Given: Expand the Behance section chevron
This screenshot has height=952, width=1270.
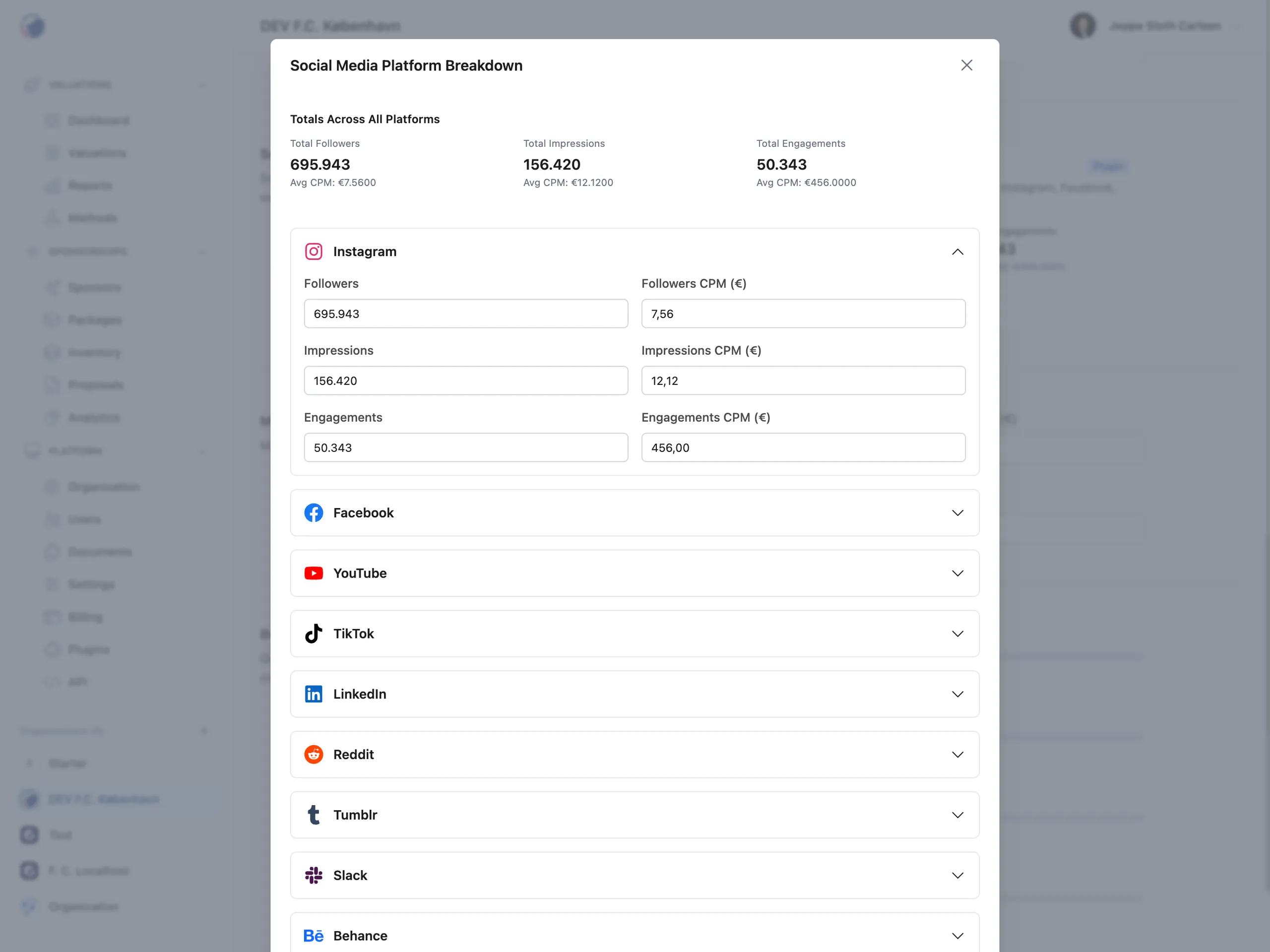Looking at the screenshot, I should [957, 935].
